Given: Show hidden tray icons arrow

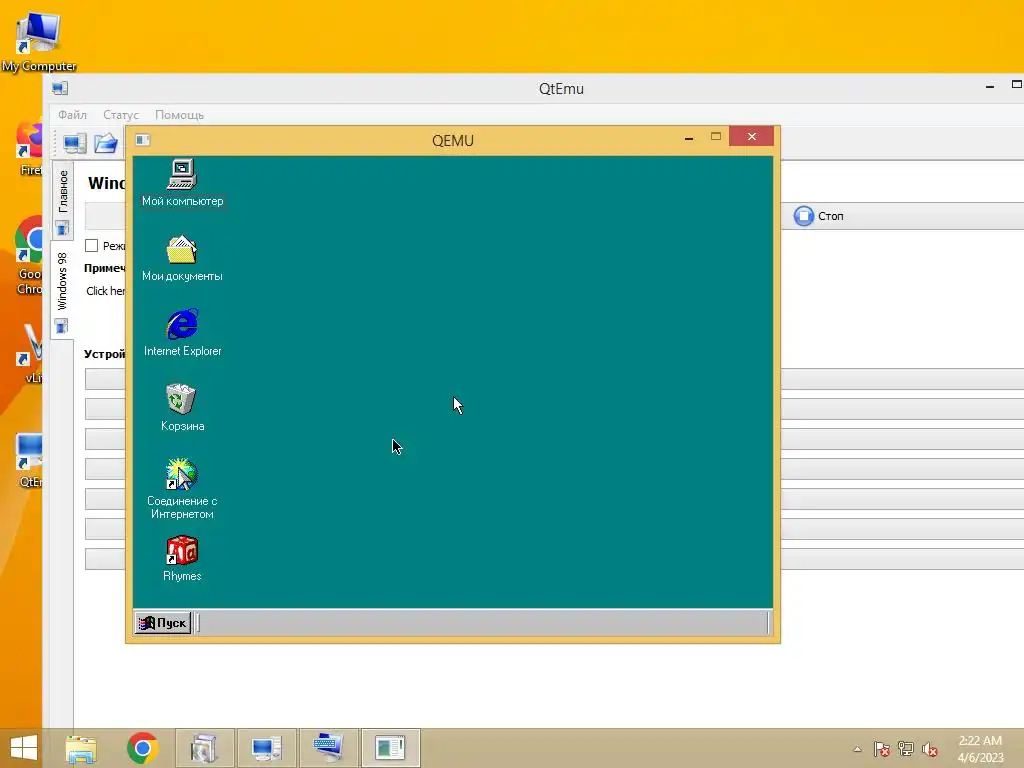Looking at the screenshot, I should pyautogui.click(x=857, y=749).
